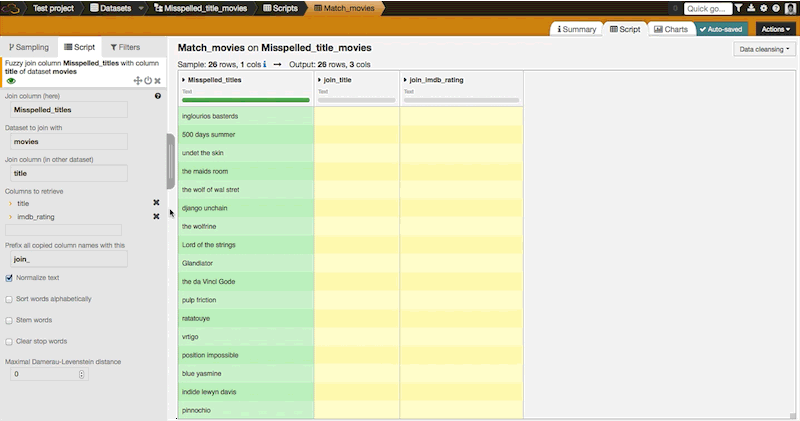Uncheck the Normalize text checkbox
This screenshot has height=421, width=800.
[x=9, y=278]
